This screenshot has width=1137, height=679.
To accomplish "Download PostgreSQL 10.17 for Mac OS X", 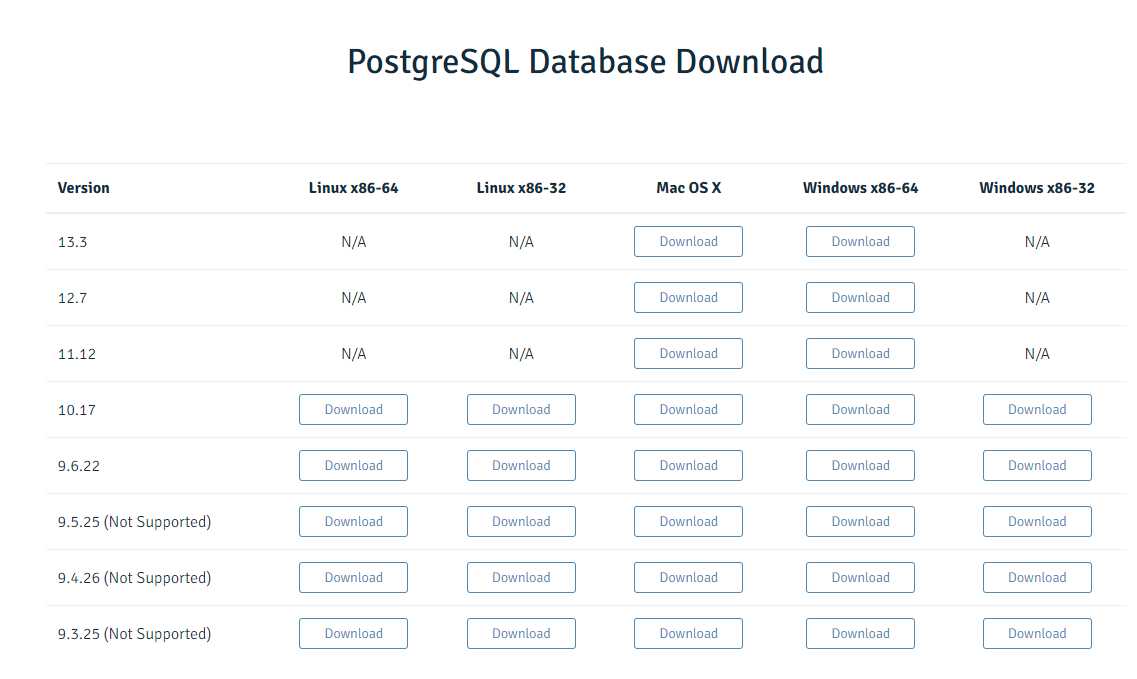I will click(x=688, y=409).
